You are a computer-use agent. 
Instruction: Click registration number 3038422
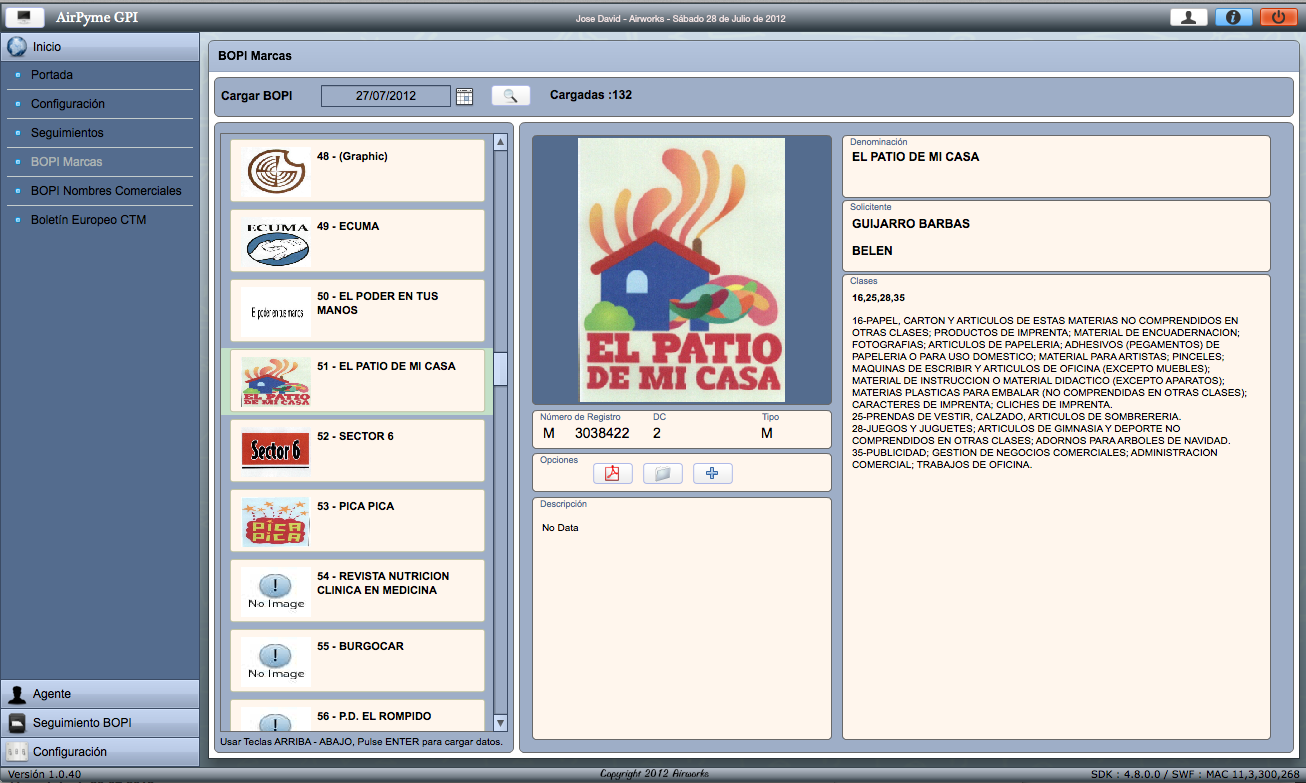602,433
